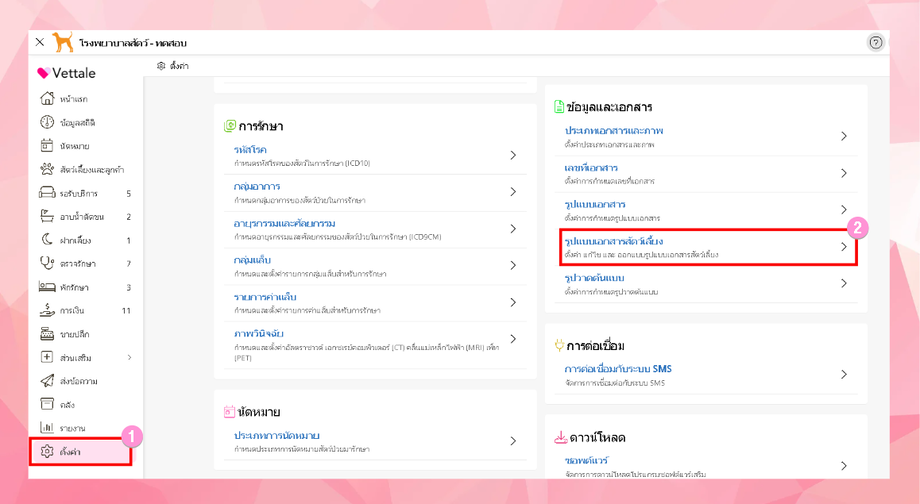Click the stethoscope ตรวจรักษา icon

[47, 263]
